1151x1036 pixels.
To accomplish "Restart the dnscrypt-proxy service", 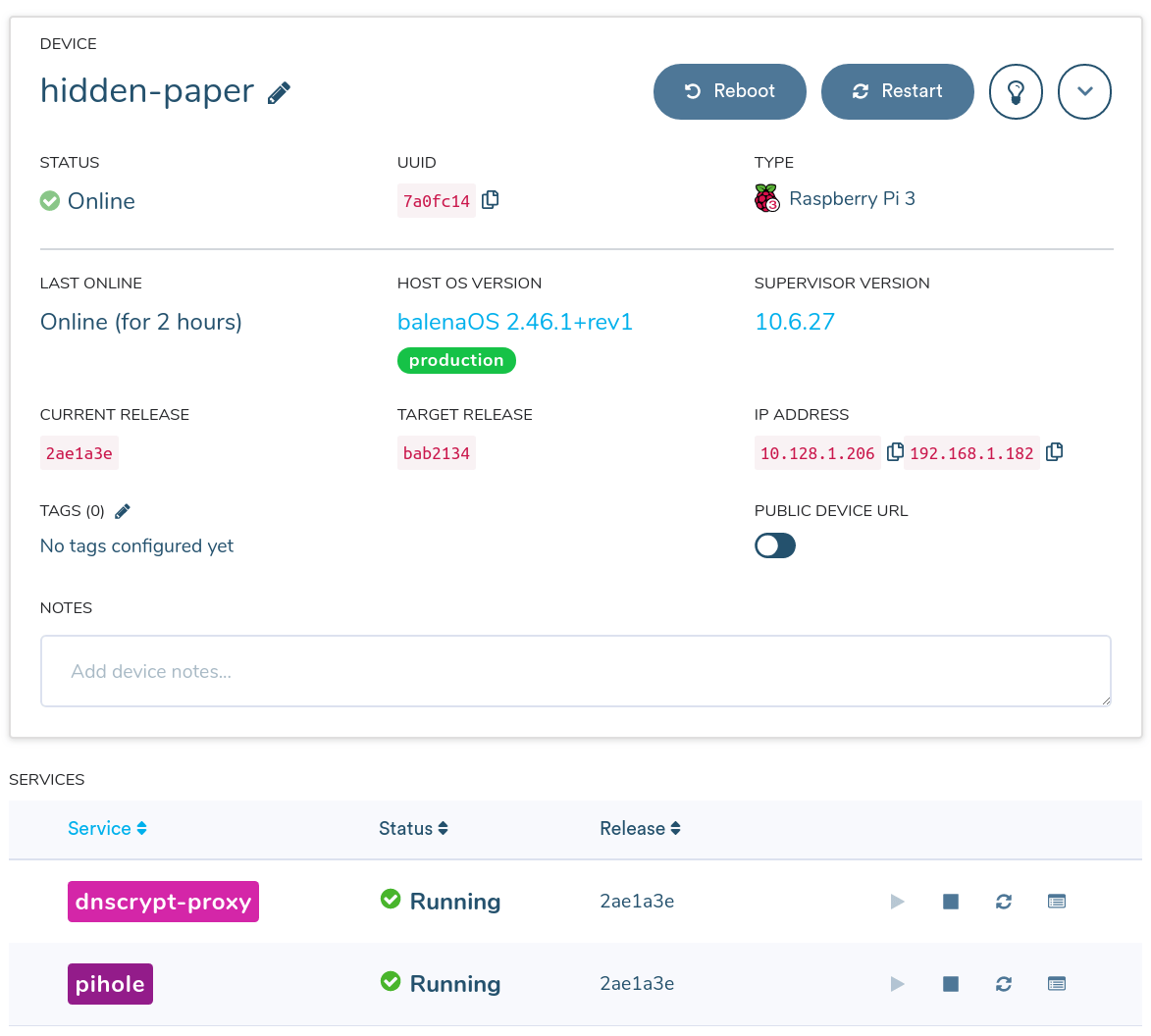I will tap(1003, 902).
